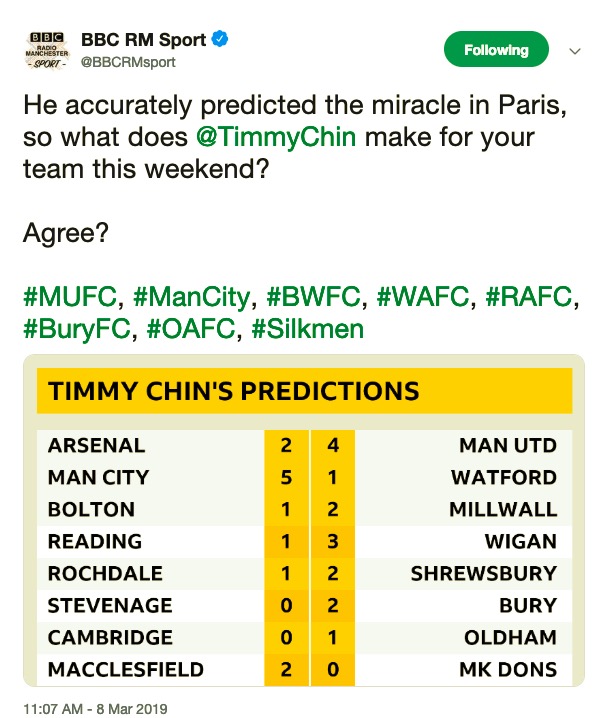
Task: Open the BBC RM Sport profile name
Action: click(143, 41)
